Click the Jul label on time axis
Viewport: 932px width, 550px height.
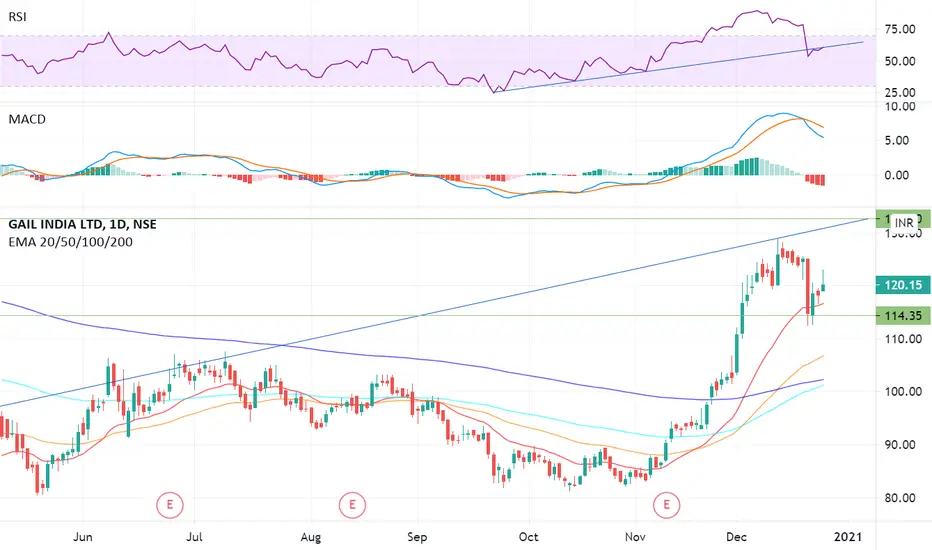click(x=194, y=537)
